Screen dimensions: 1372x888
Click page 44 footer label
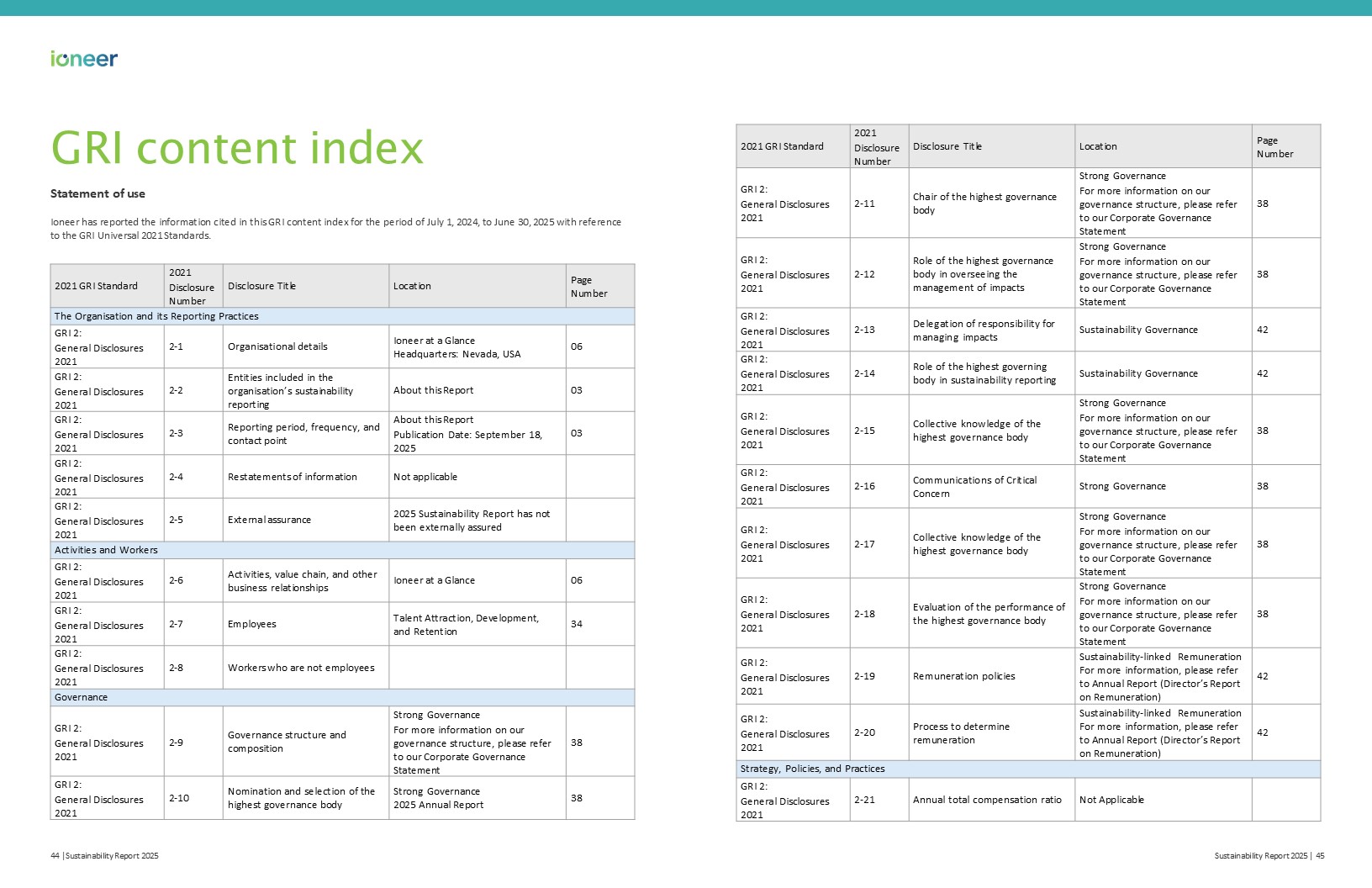tap(104, 856)
